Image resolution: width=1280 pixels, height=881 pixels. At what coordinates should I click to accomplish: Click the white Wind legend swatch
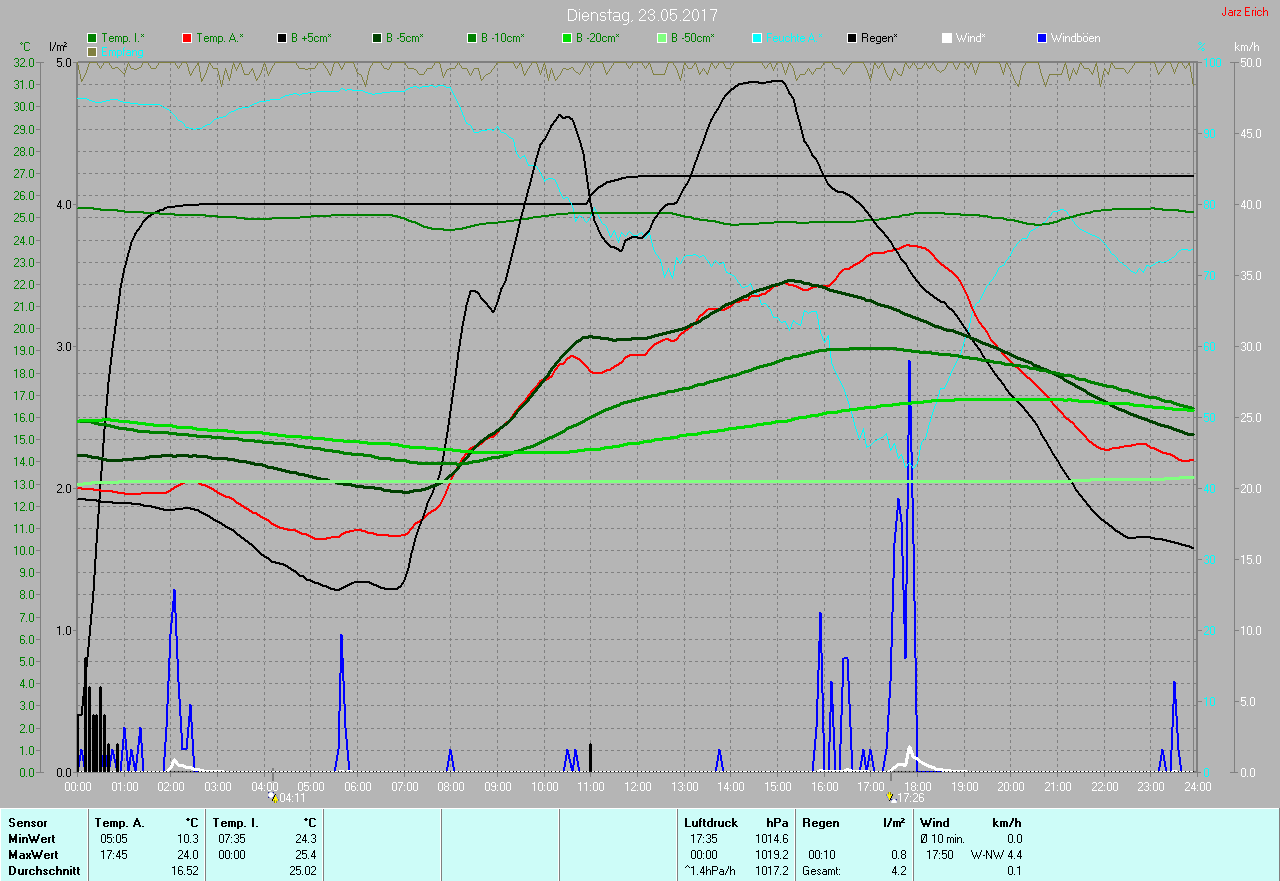coord(947,38)
